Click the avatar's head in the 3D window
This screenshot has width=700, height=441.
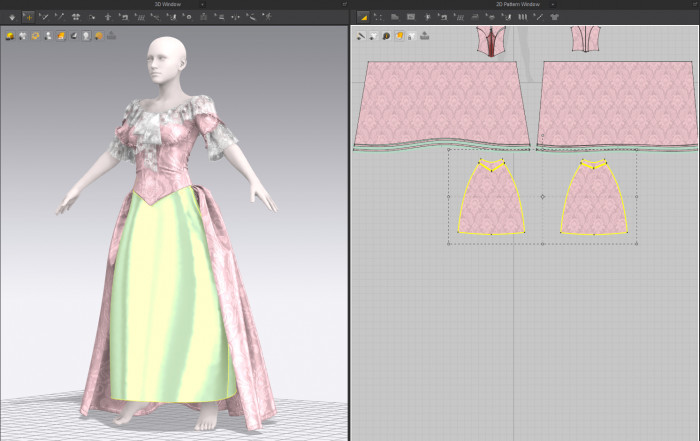[166, 60]
